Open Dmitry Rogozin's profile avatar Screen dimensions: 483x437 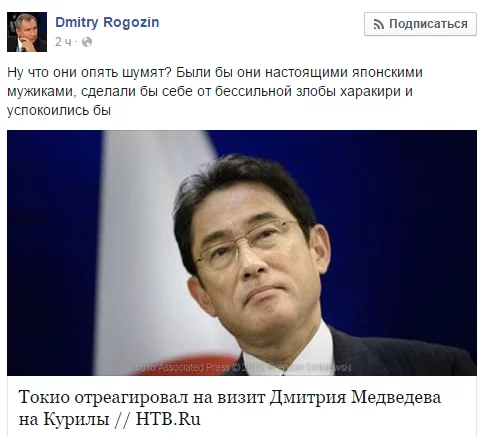[x=27, y=32]
